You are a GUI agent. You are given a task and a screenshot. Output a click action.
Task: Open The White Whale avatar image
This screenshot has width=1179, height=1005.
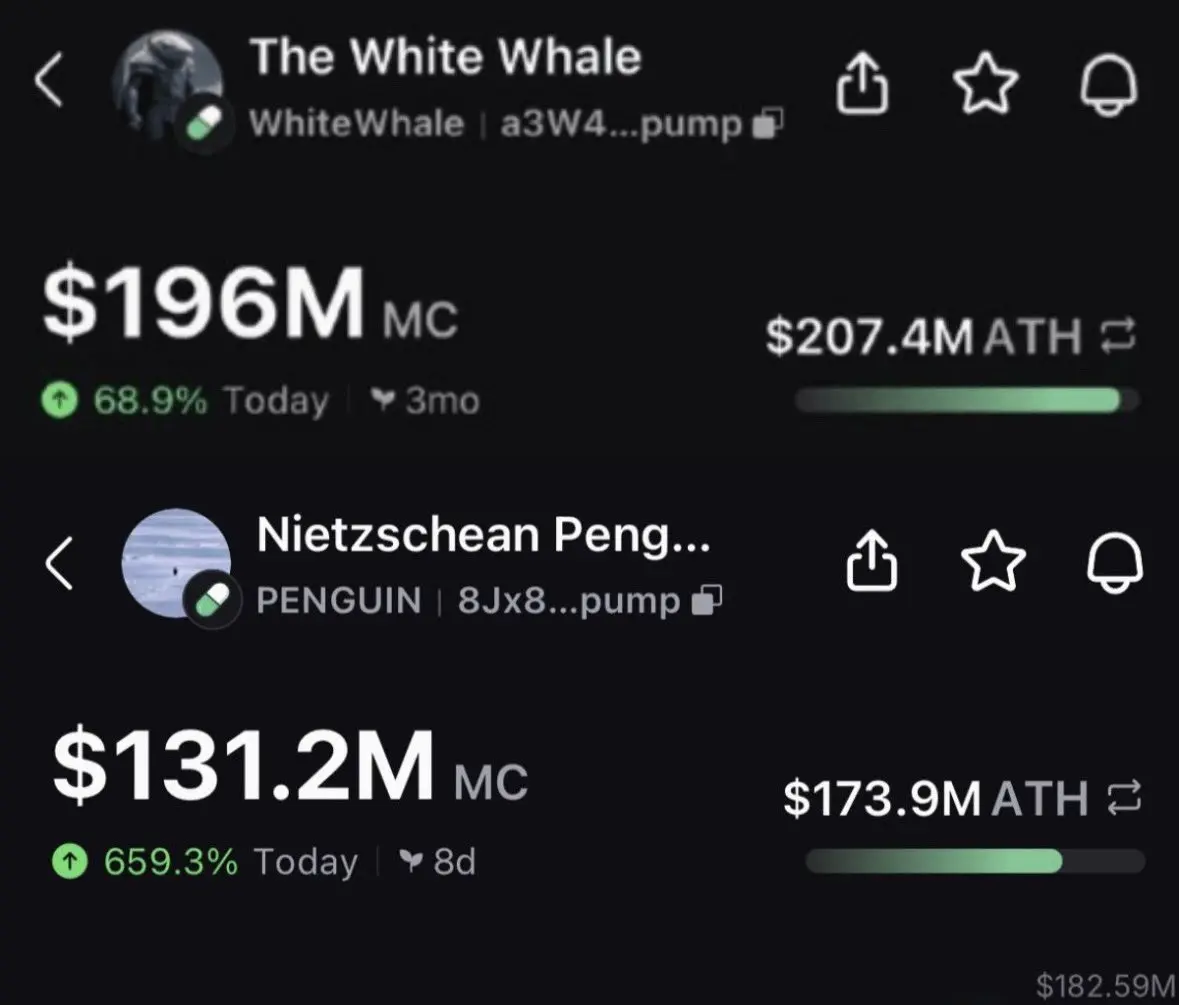(x=168, y=86)
